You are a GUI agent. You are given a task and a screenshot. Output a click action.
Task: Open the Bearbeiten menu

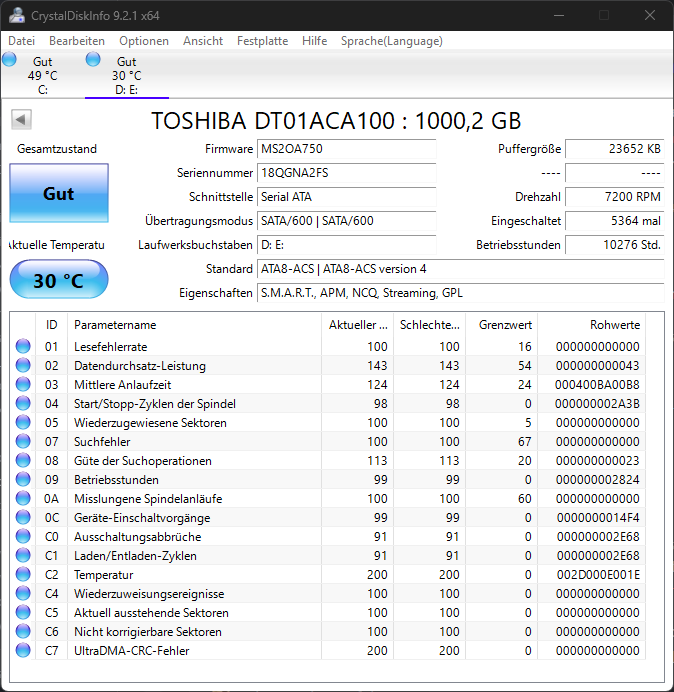tap(77, 41)
